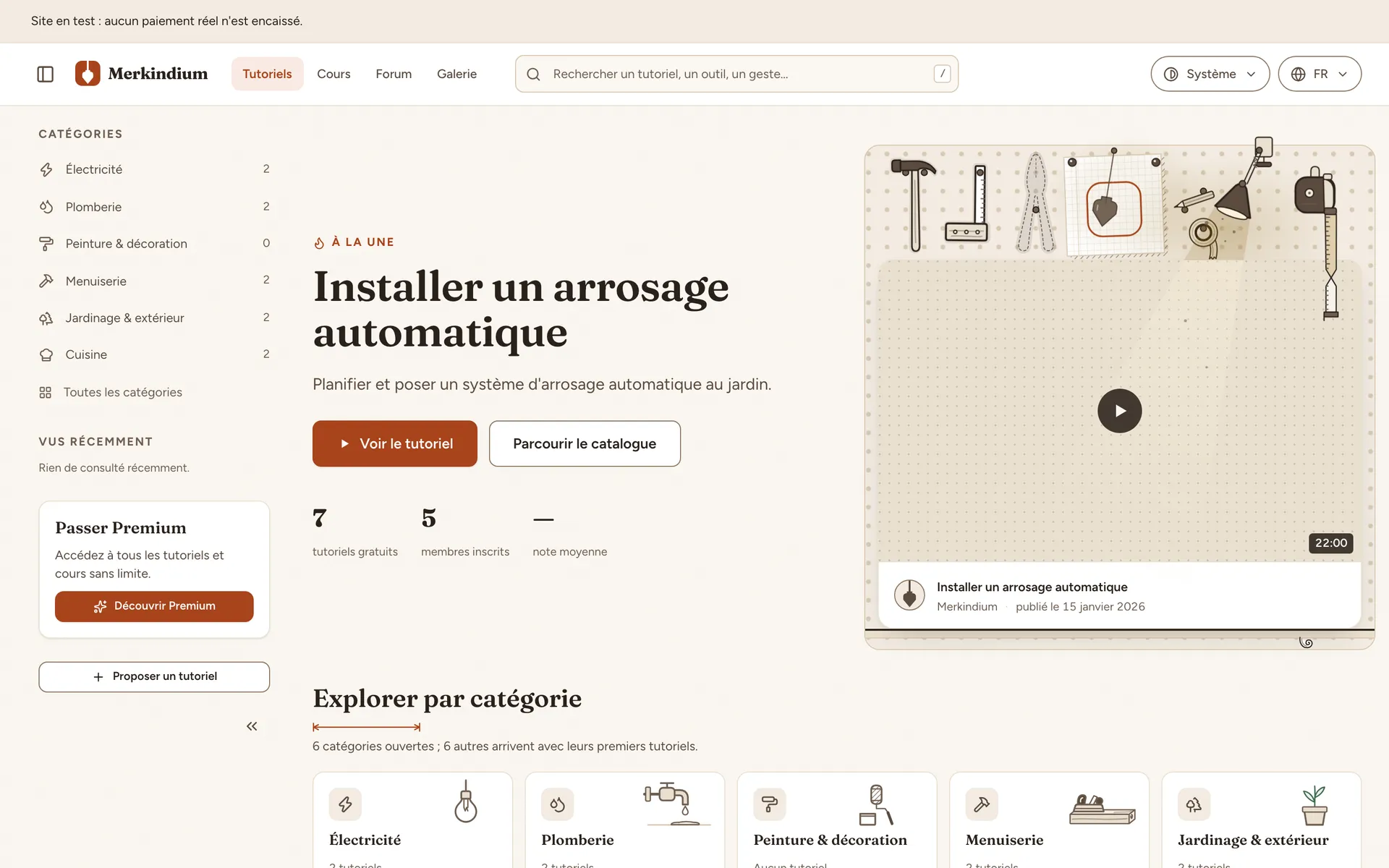Click the Électricité lightning icon in sidebar
1389x868 pixels.
click(x=46, y=169)
